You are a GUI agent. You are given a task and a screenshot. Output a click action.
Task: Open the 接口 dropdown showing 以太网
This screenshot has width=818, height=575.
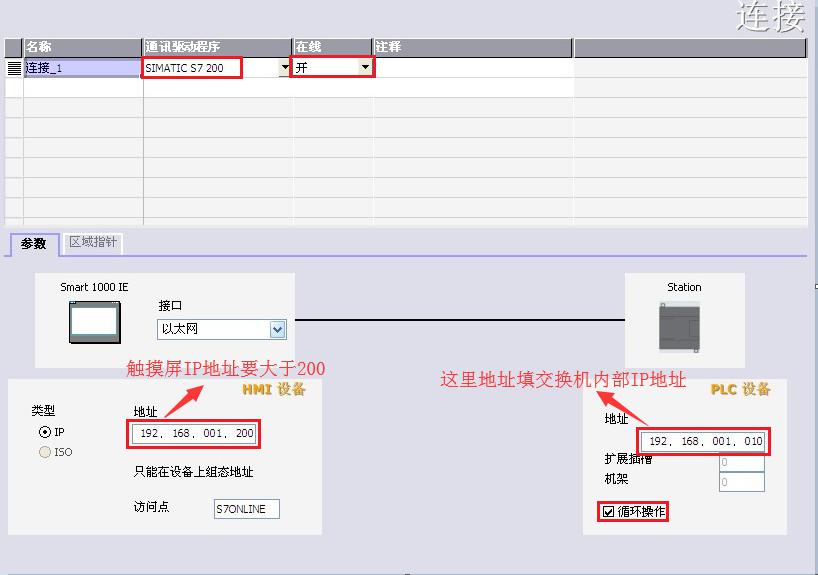277,329
